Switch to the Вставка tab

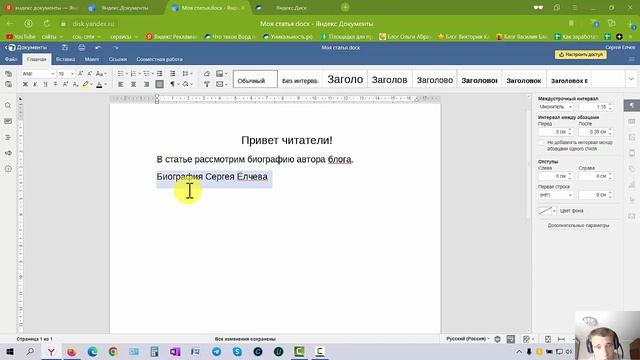(x=65, y=59)
